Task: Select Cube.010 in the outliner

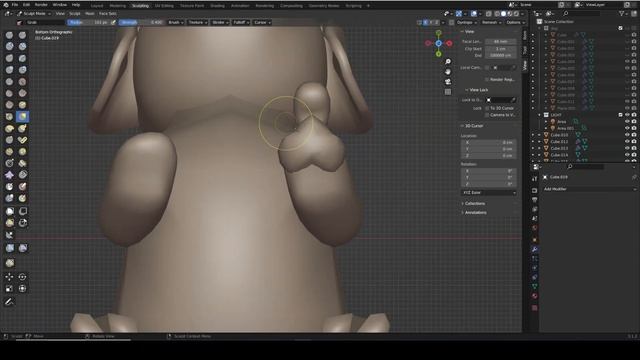Action: 559,135
